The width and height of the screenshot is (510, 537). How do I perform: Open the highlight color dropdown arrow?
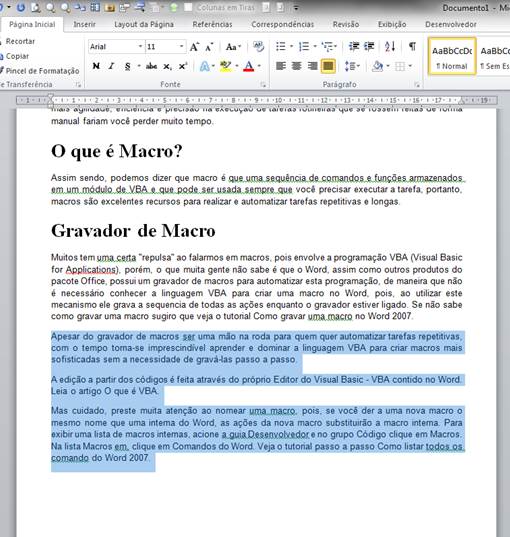pyautogui.click(x=236, y=66)
